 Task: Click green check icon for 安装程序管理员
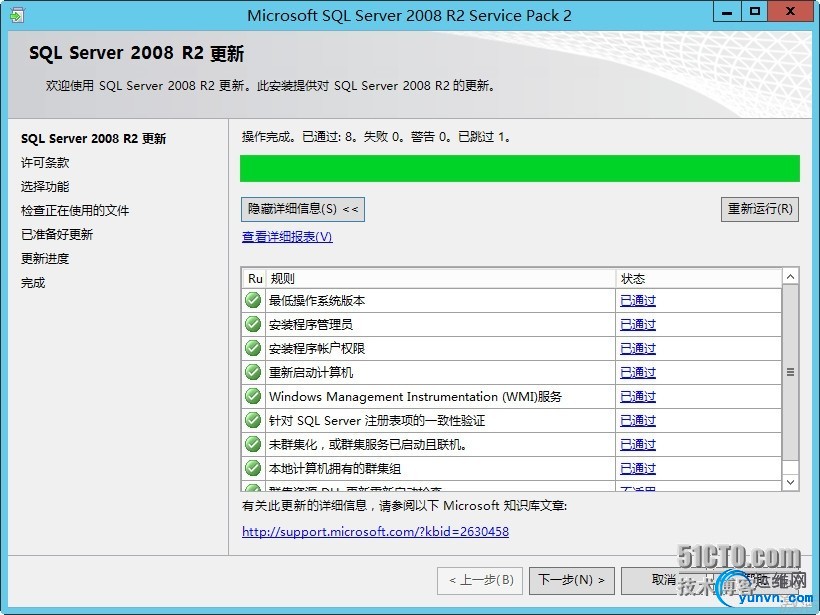point(253,324)
